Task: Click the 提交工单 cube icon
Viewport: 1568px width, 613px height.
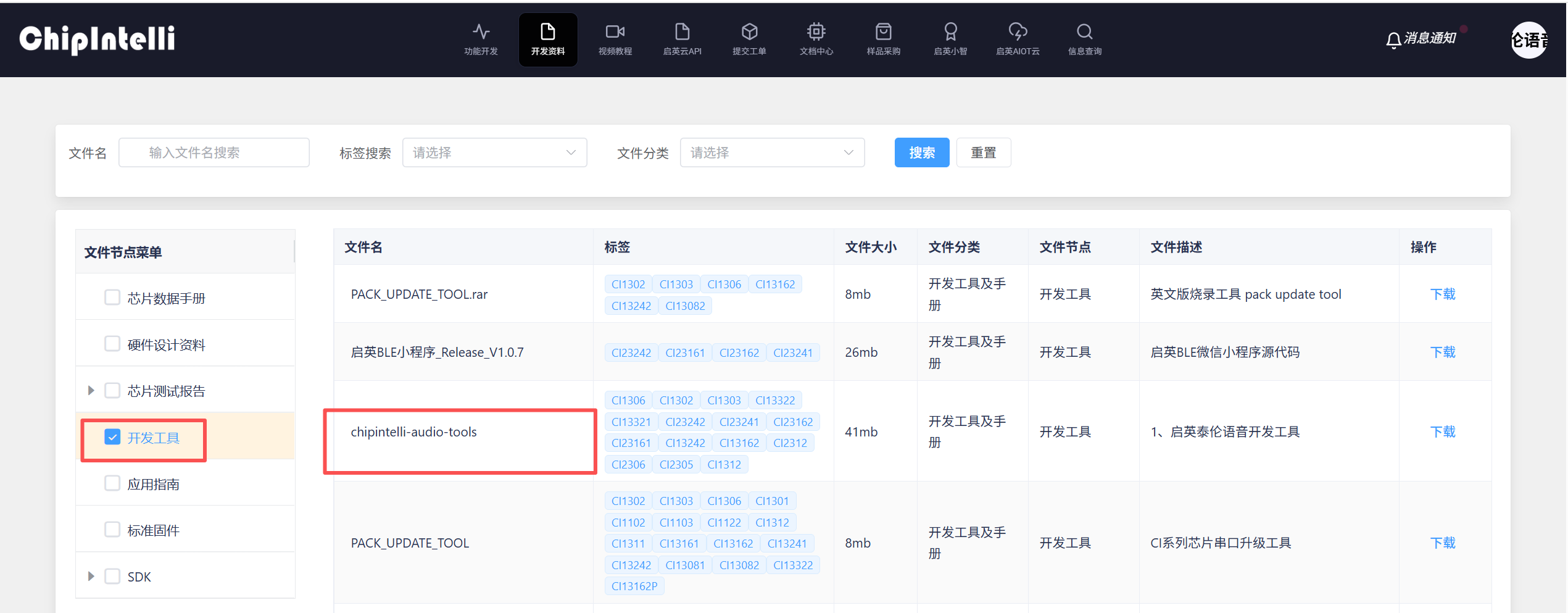Action: click(x=749, y=31)
